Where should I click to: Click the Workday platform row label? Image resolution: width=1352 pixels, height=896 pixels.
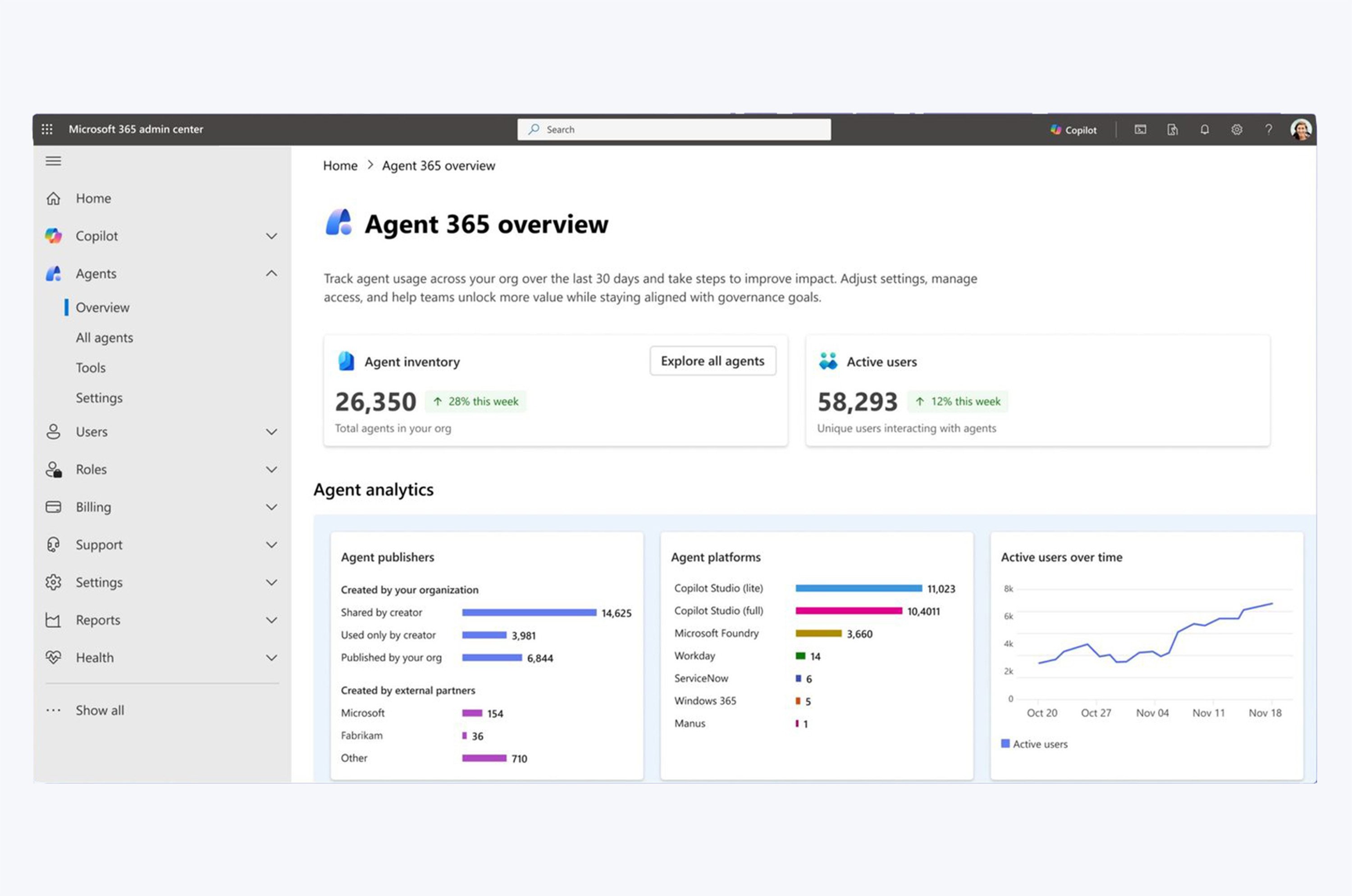pyautogui.click(x=694, y=655)
